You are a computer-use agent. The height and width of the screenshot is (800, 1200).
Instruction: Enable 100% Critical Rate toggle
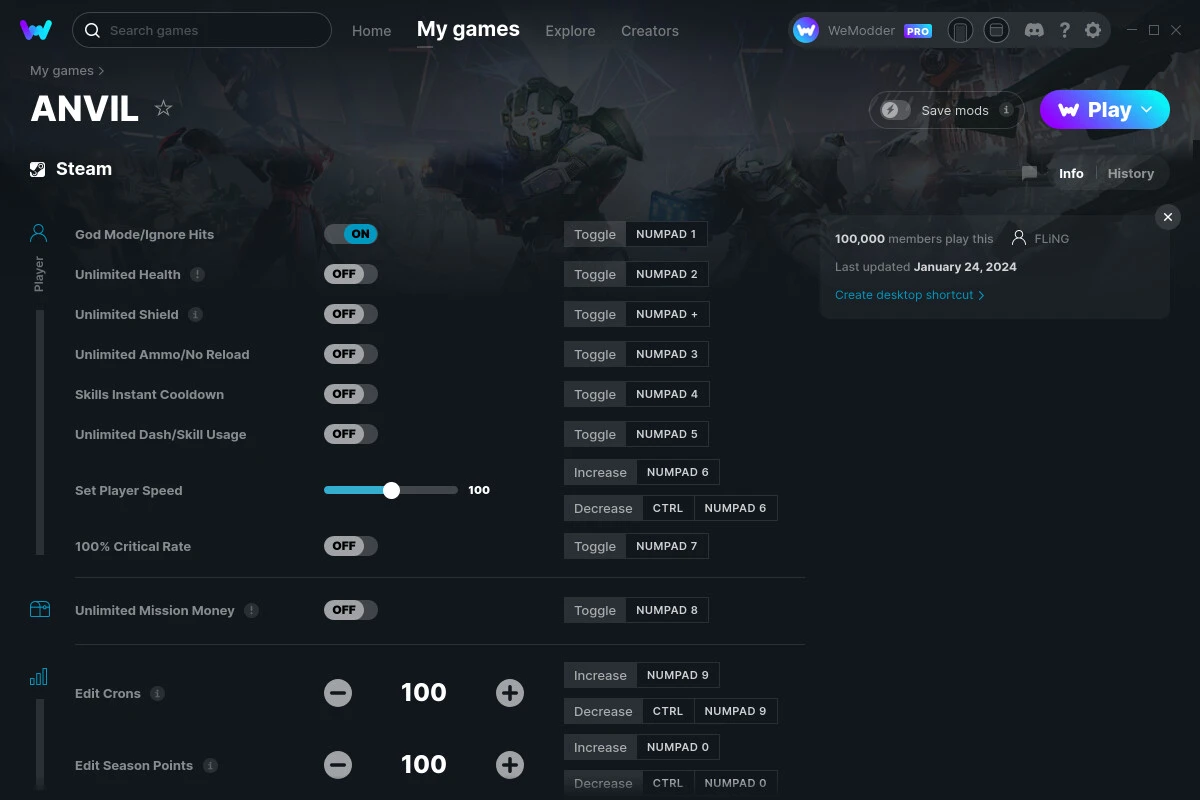click(x=351, y=546)
